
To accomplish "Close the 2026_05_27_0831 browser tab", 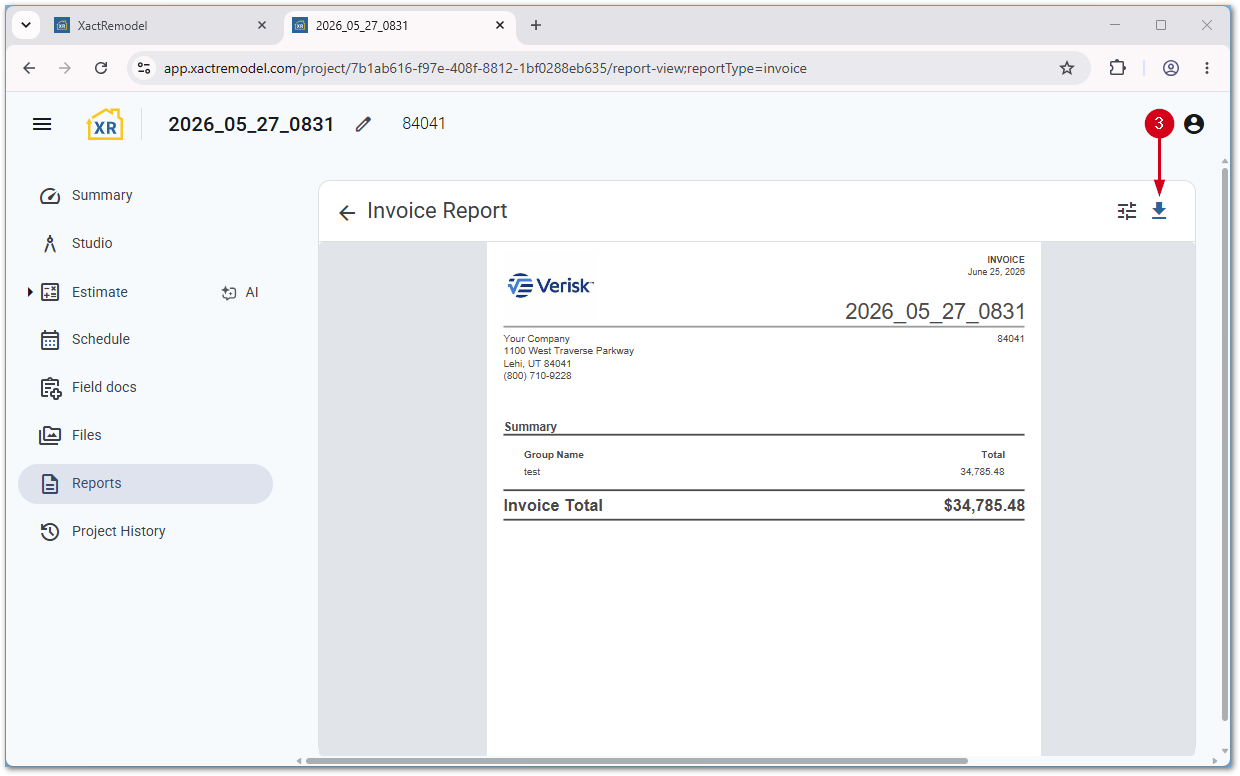I will tap(499, 26).
